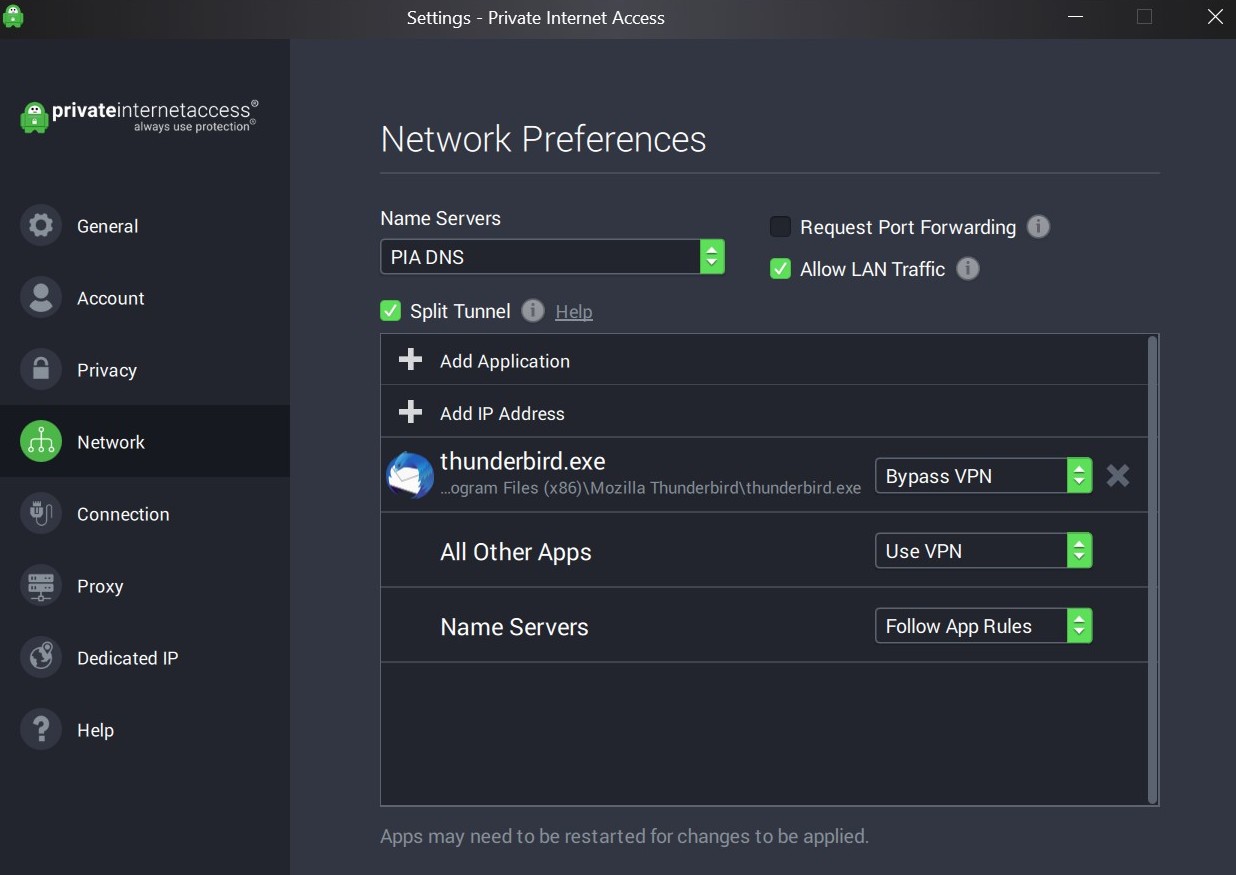
Task: Open the Split Tunnel Help link
Action: pyautogui.click(x=574, y=312)
